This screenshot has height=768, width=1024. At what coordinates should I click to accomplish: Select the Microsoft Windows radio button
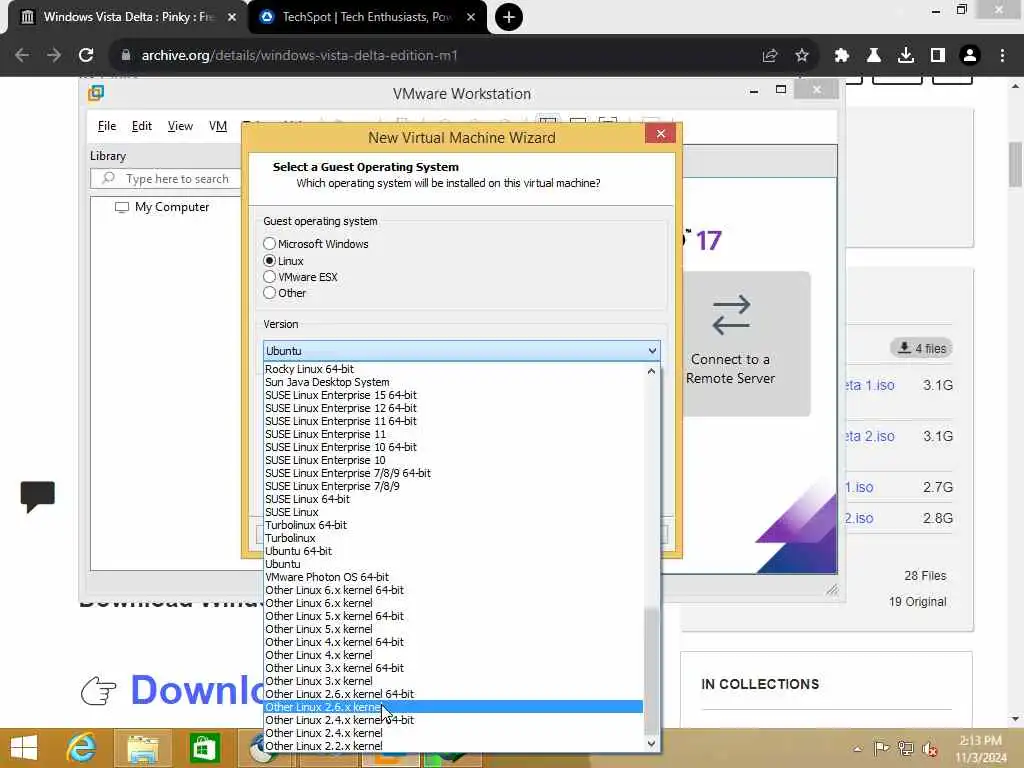(x=270, y=244)
